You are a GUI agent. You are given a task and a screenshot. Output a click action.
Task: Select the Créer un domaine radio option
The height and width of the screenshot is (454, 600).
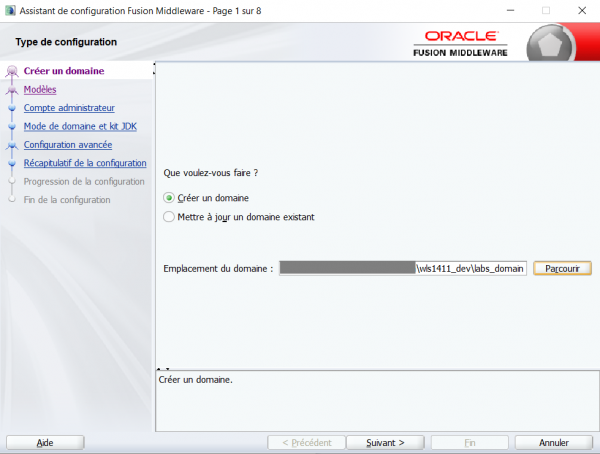pos(169,198)
